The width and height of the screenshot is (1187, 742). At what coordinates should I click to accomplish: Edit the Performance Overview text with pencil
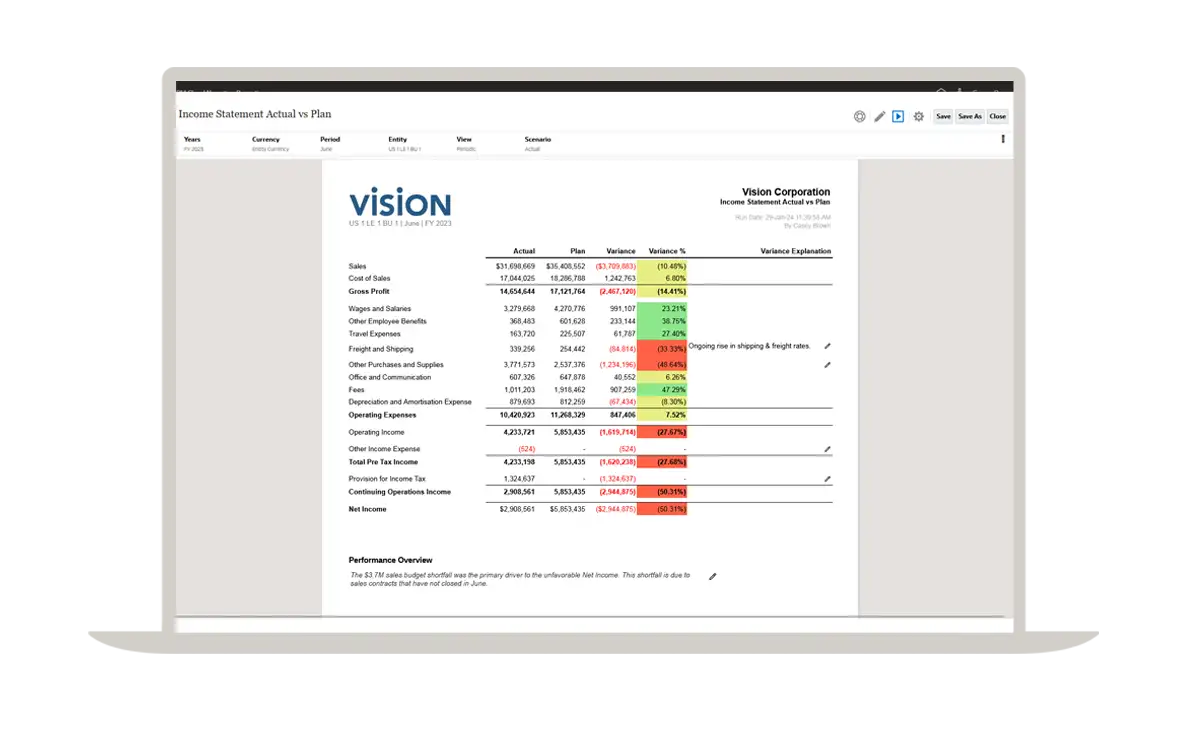713,577
